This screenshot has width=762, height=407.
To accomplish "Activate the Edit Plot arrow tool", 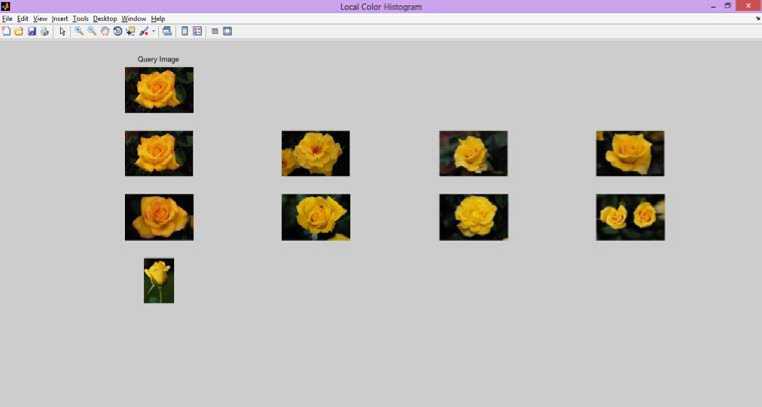I will [x=62, y=31].
